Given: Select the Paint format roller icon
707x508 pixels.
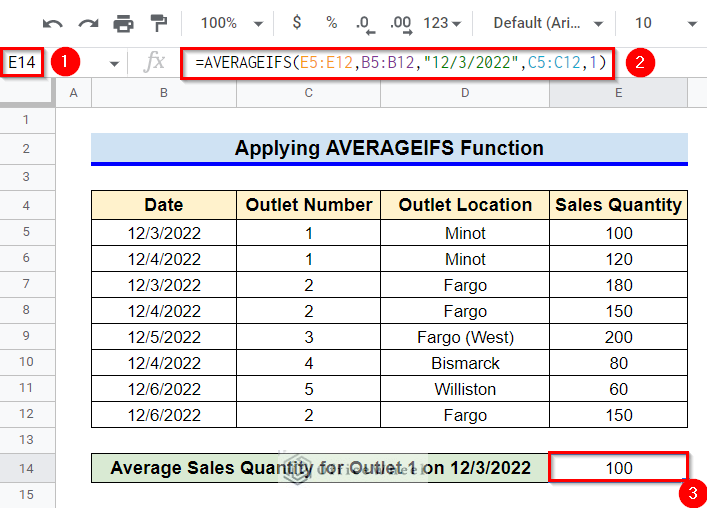Looking at the screenshot, I should [x=158, y=23].
